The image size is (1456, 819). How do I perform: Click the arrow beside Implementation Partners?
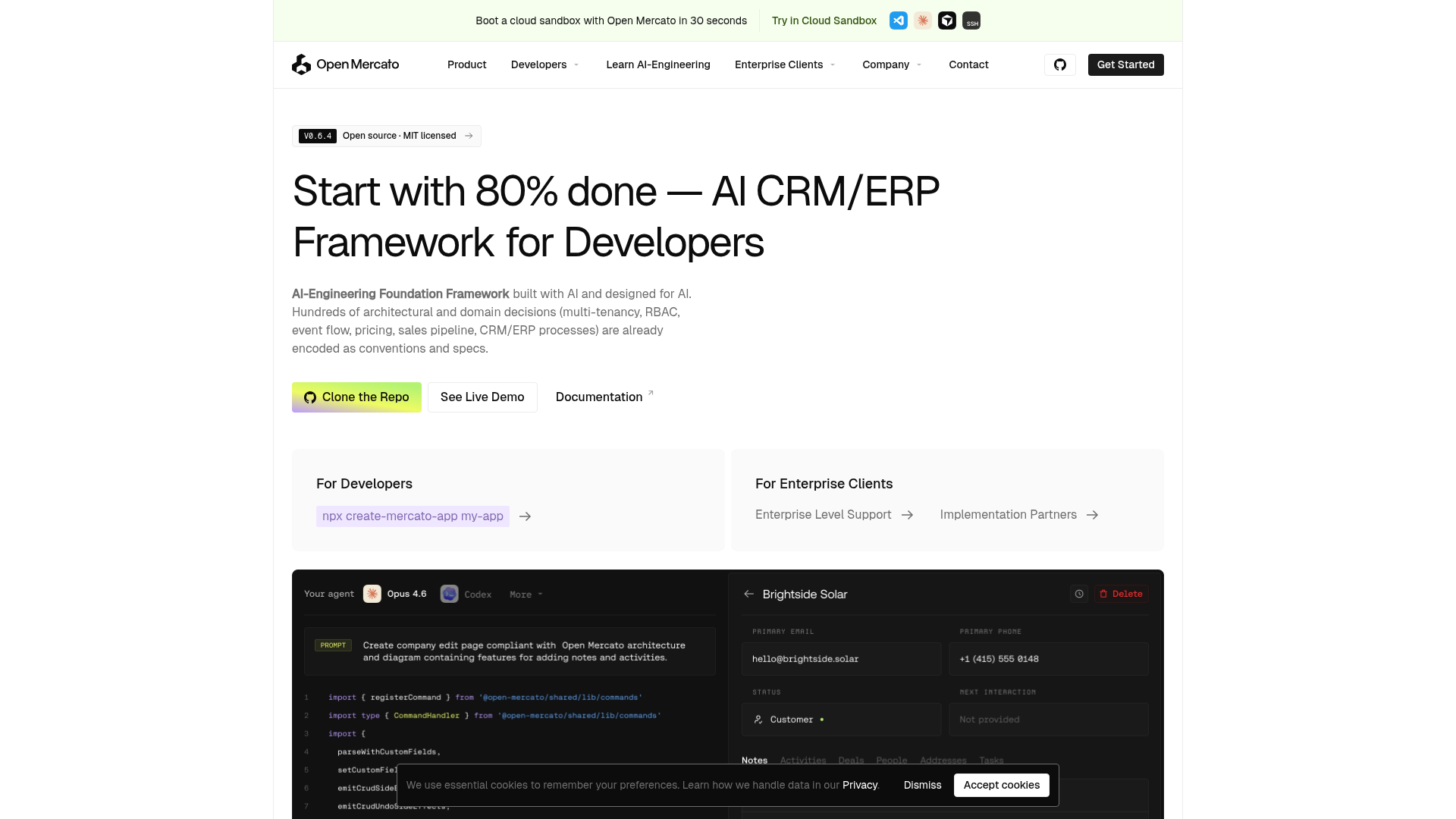coord(1092,515)
